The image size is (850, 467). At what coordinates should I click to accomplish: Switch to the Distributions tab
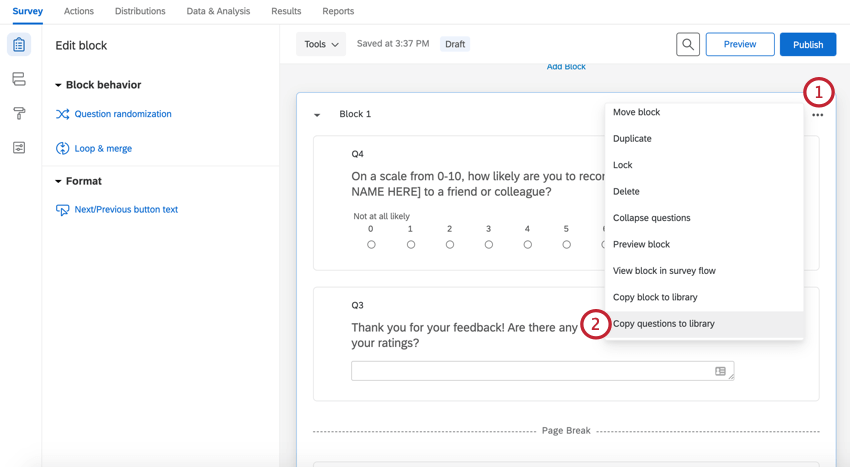pos(140,11)
